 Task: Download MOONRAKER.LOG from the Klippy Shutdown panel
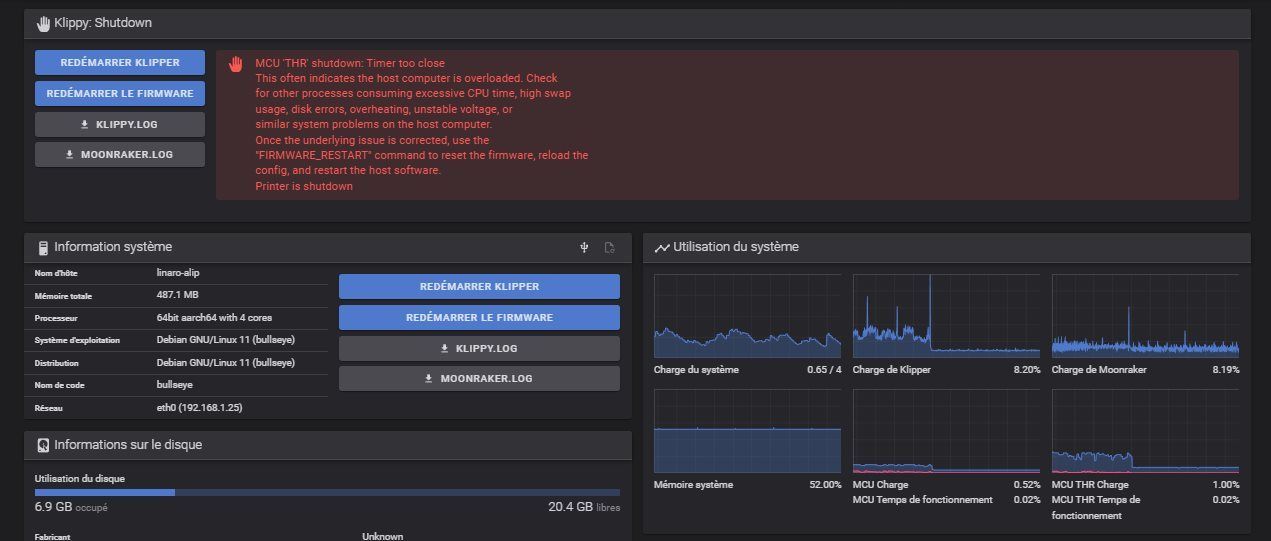tap(120, 155)
